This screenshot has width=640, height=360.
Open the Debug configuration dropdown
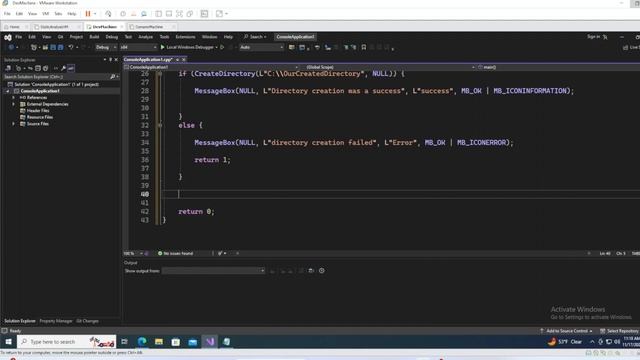pos(106,47)
